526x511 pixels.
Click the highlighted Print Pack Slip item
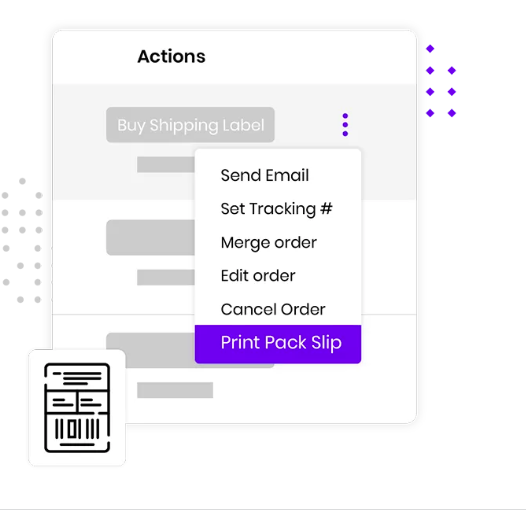pos(278,344)
